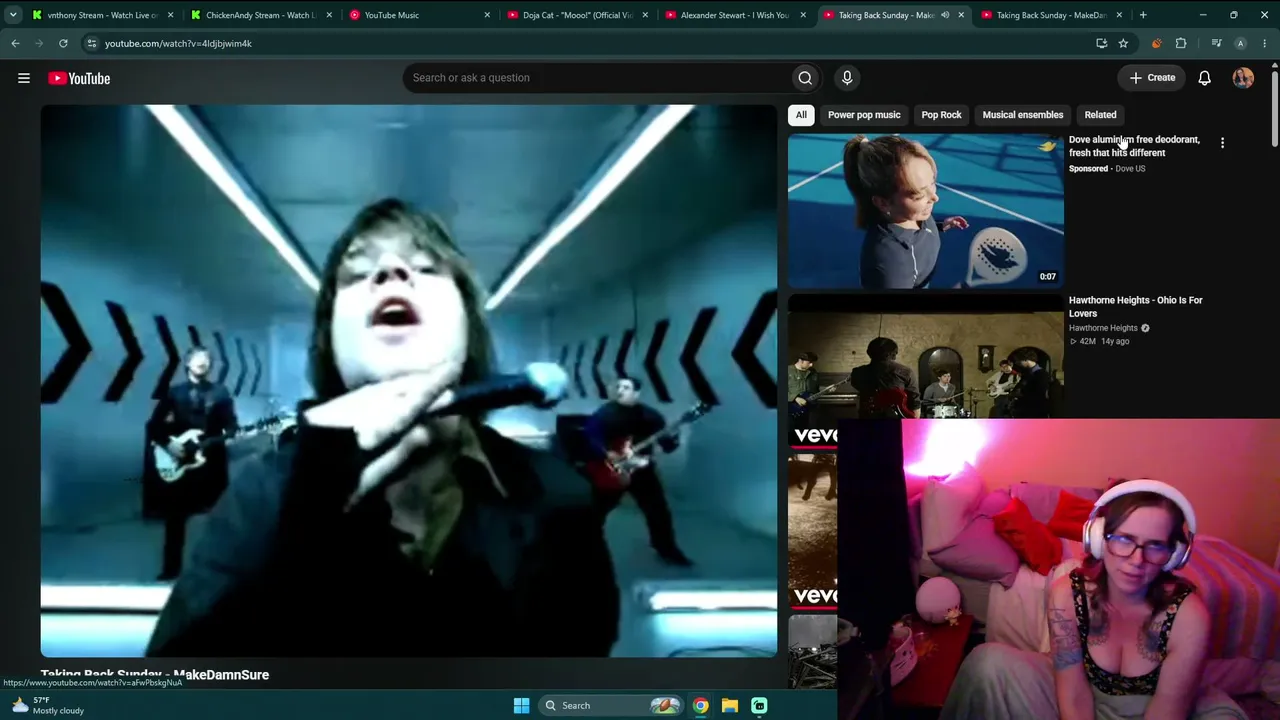Viewport: 1280px width, 720px height.
Task: Open the green streaming app on the taskbar
Action: click(x=759, y=705)
